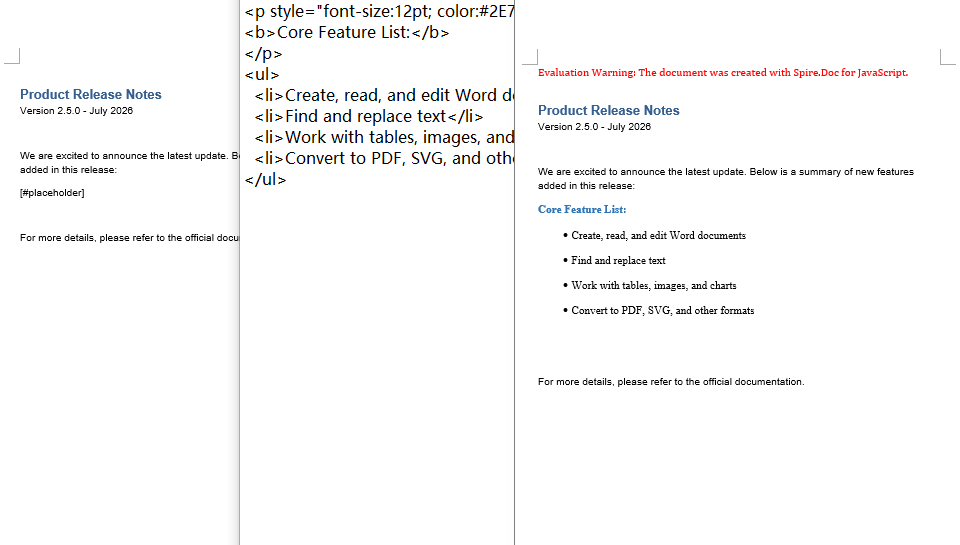Click the blue 'Core Feature List:' heading
This screenshot has height=545, width=960.
(x=582, y=209)
